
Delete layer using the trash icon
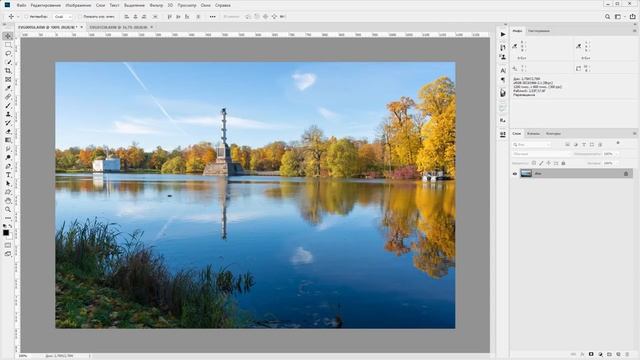[628, 354]
